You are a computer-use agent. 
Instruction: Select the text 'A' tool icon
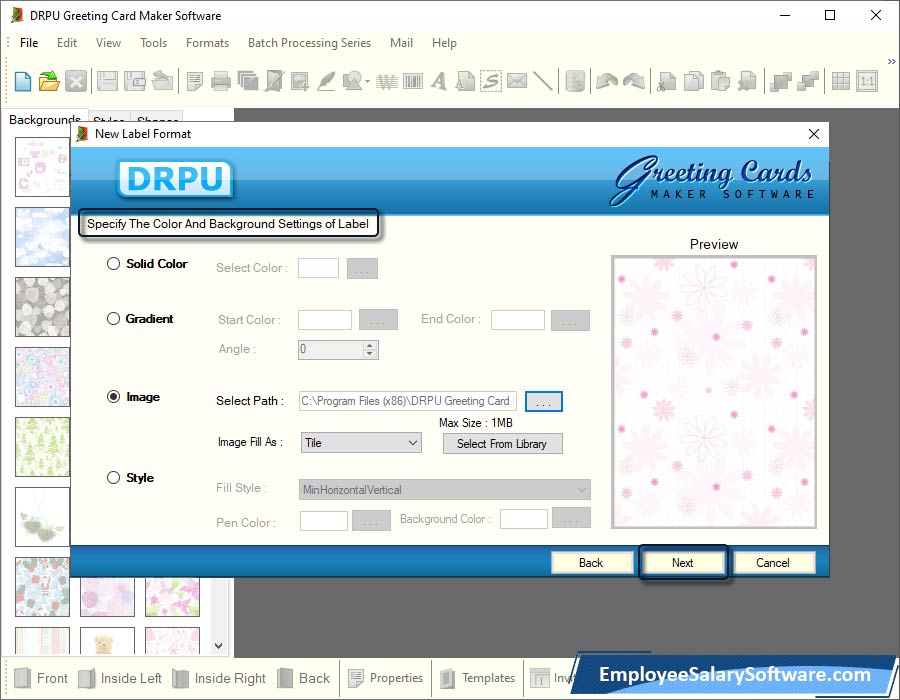tap(439, 81)
